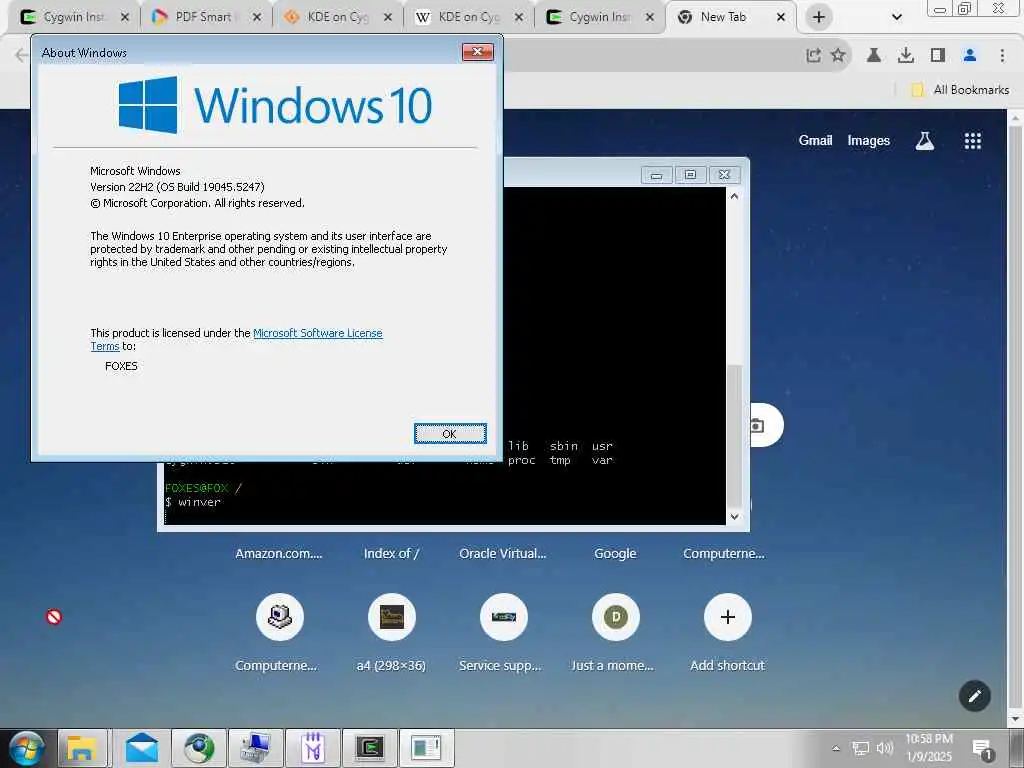Open computer setup icon on taskbar

tap(256, 748)
